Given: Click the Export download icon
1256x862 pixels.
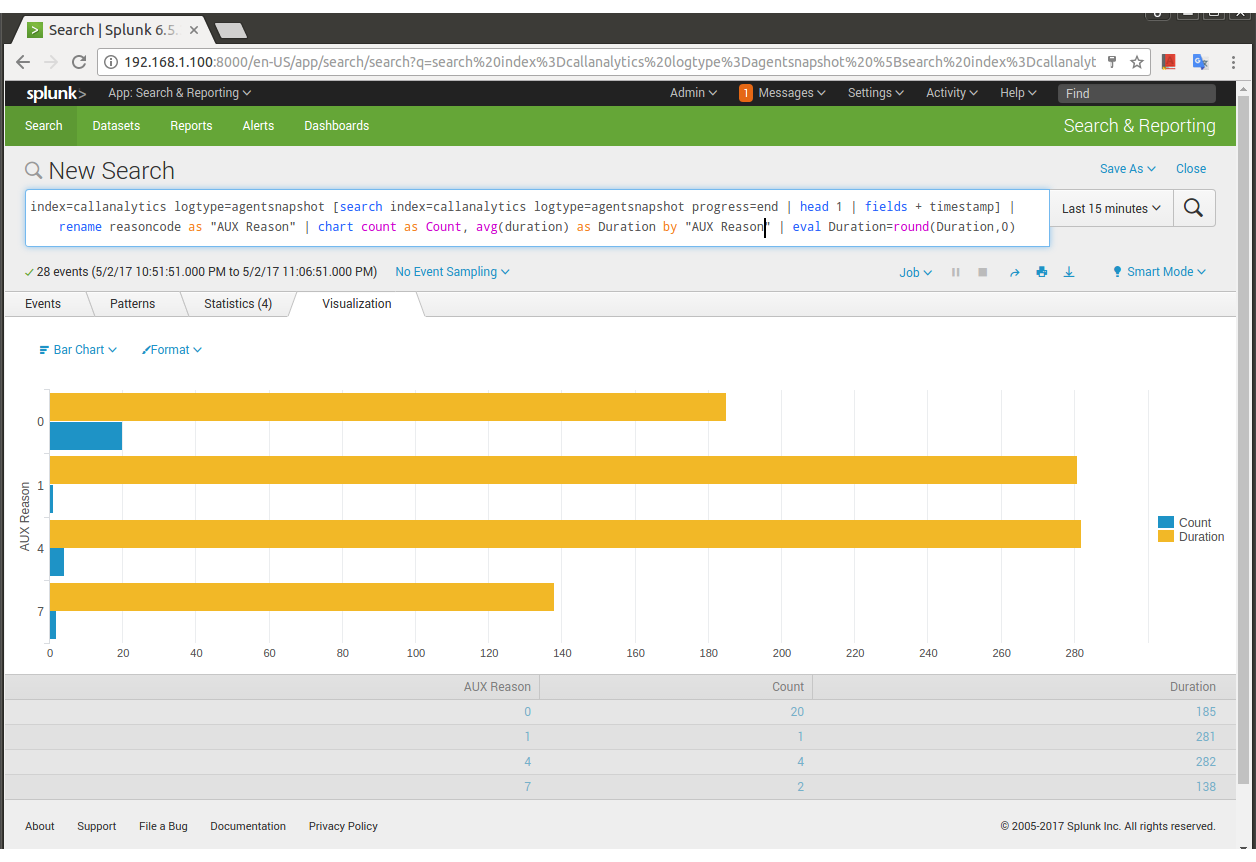Looking at the screenshot, I should tap(1069, 272).
